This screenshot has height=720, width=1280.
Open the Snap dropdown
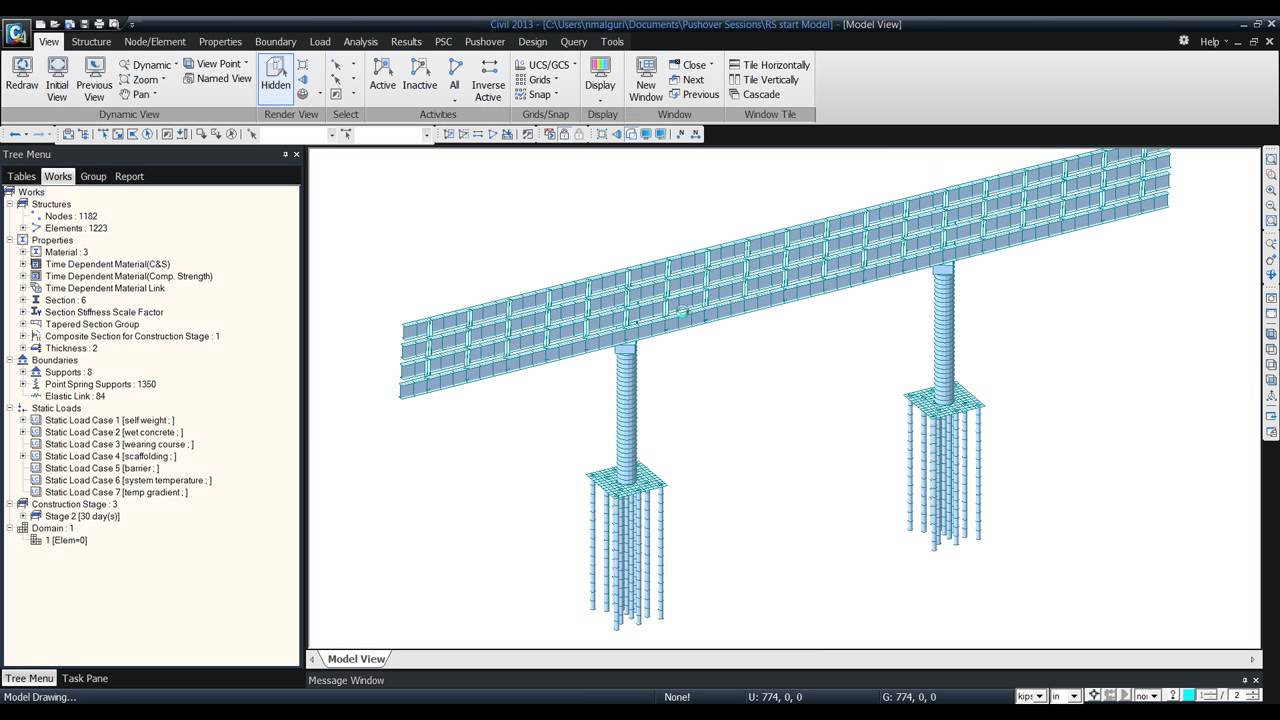pyautogui.click(x=537, y=95)
